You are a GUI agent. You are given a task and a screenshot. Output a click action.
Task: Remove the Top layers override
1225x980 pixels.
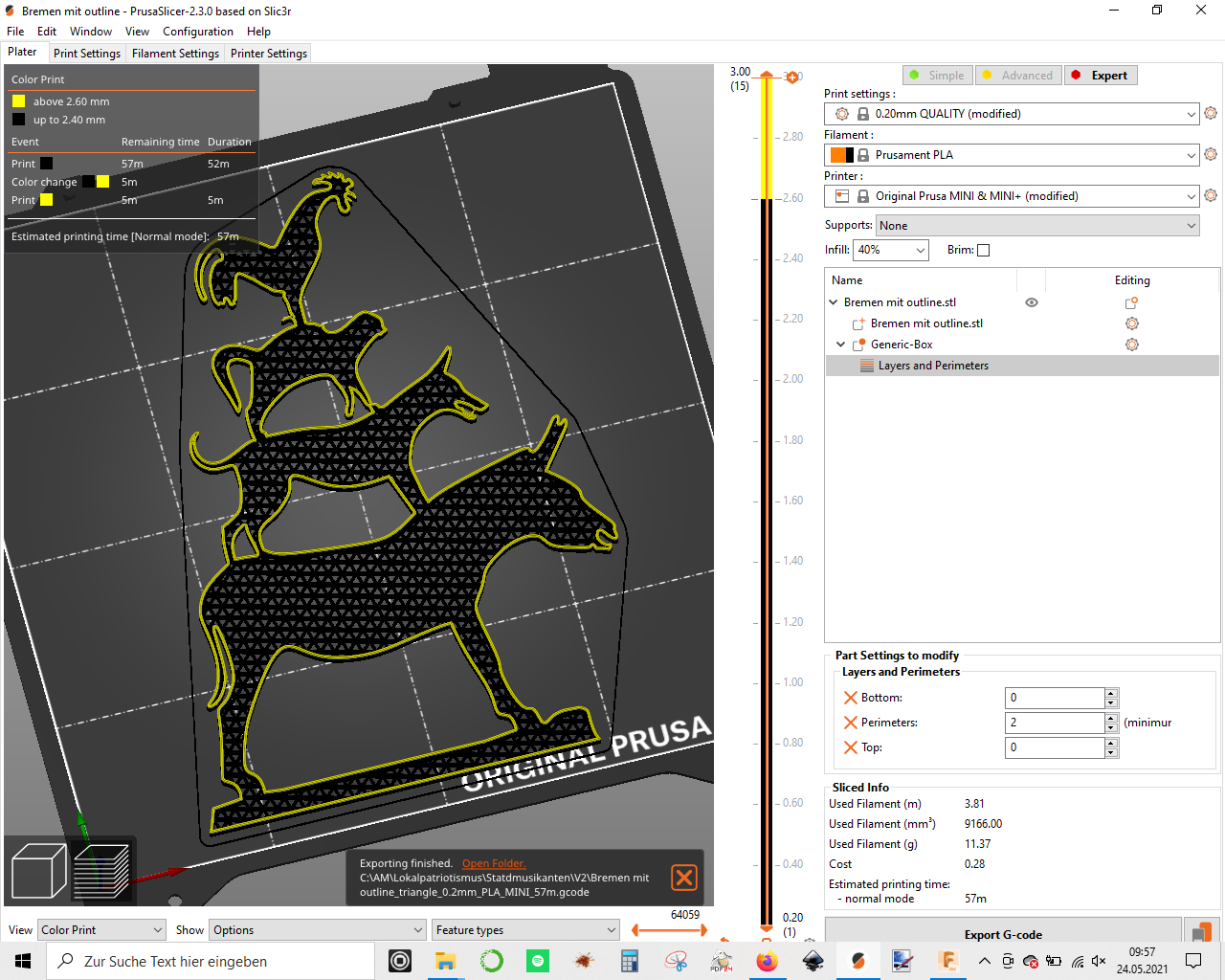850,747
